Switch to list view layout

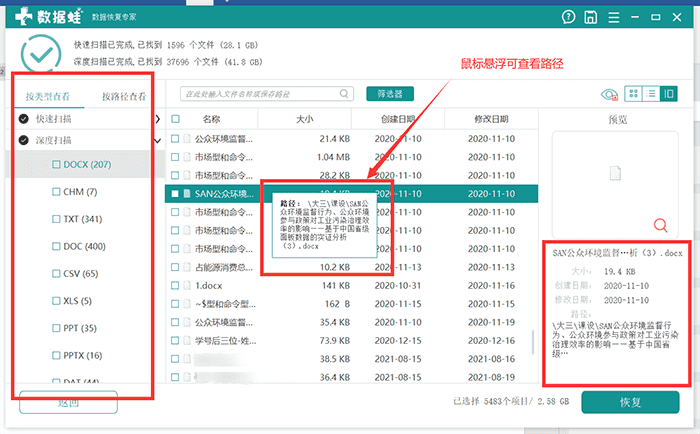pyautogui.click(x=651, y=93)
